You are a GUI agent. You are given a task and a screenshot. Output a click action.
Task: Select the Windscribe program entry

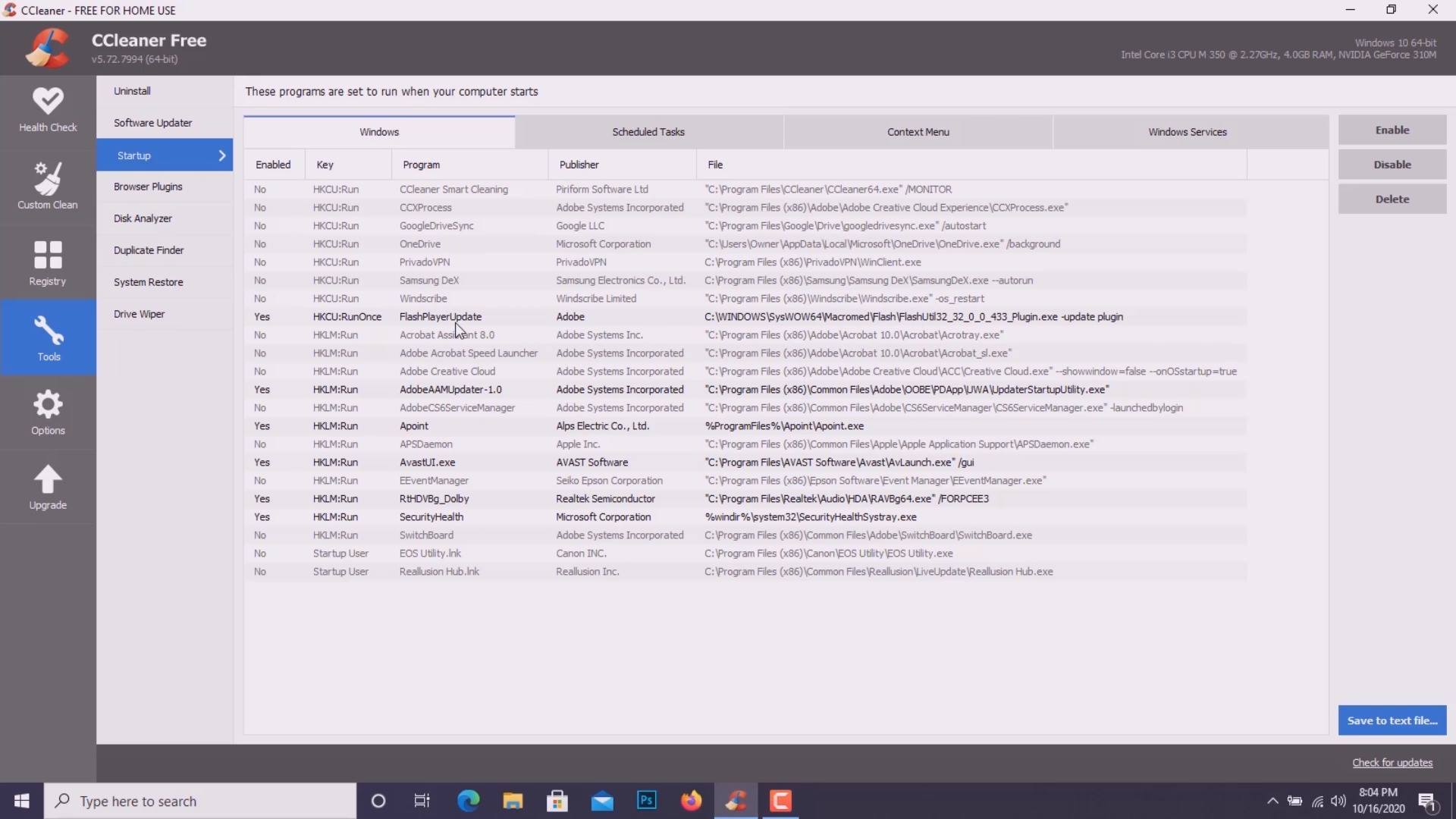745,299
